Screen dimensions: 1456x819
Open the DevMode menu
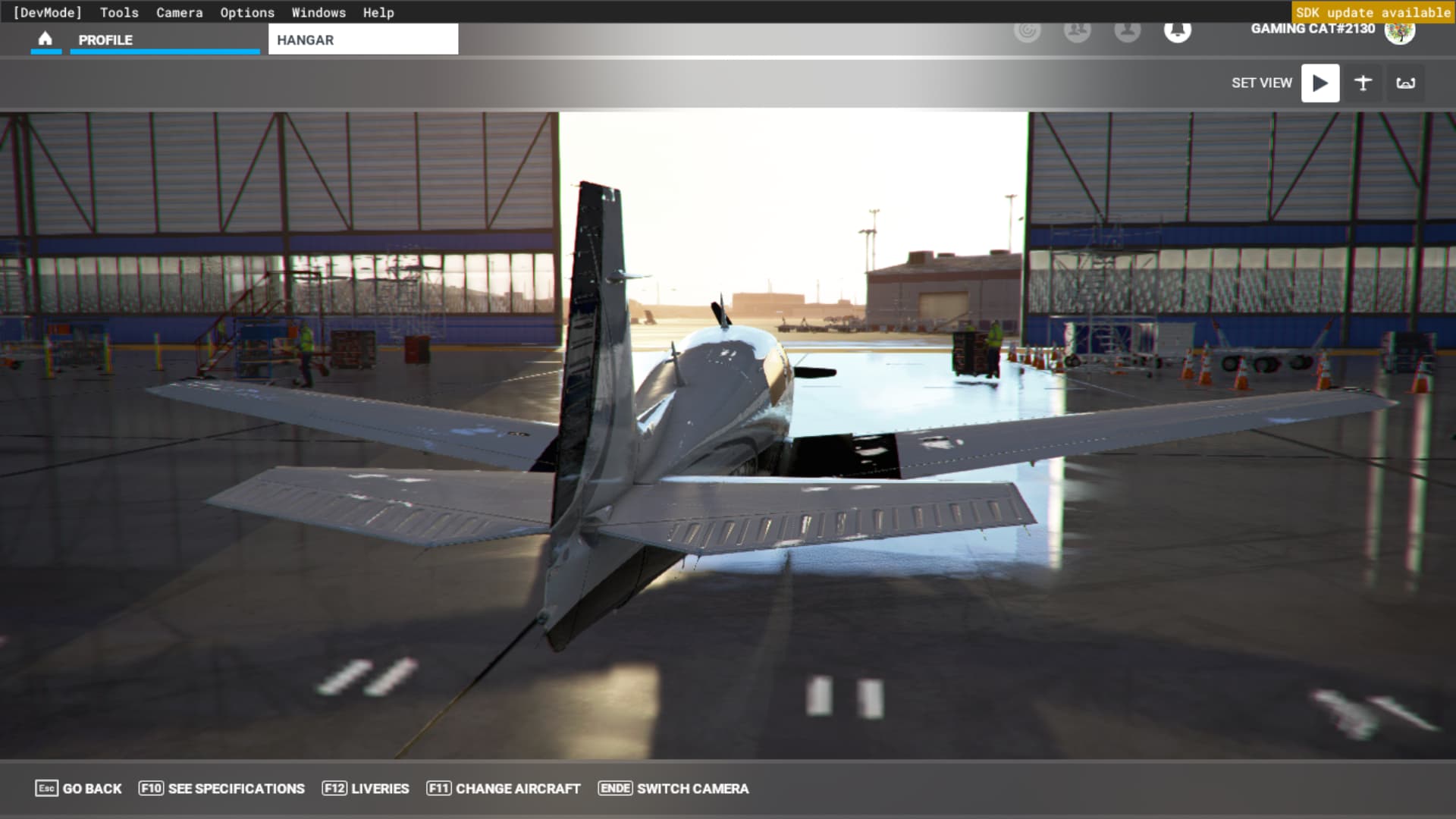(x=48, y=12)
